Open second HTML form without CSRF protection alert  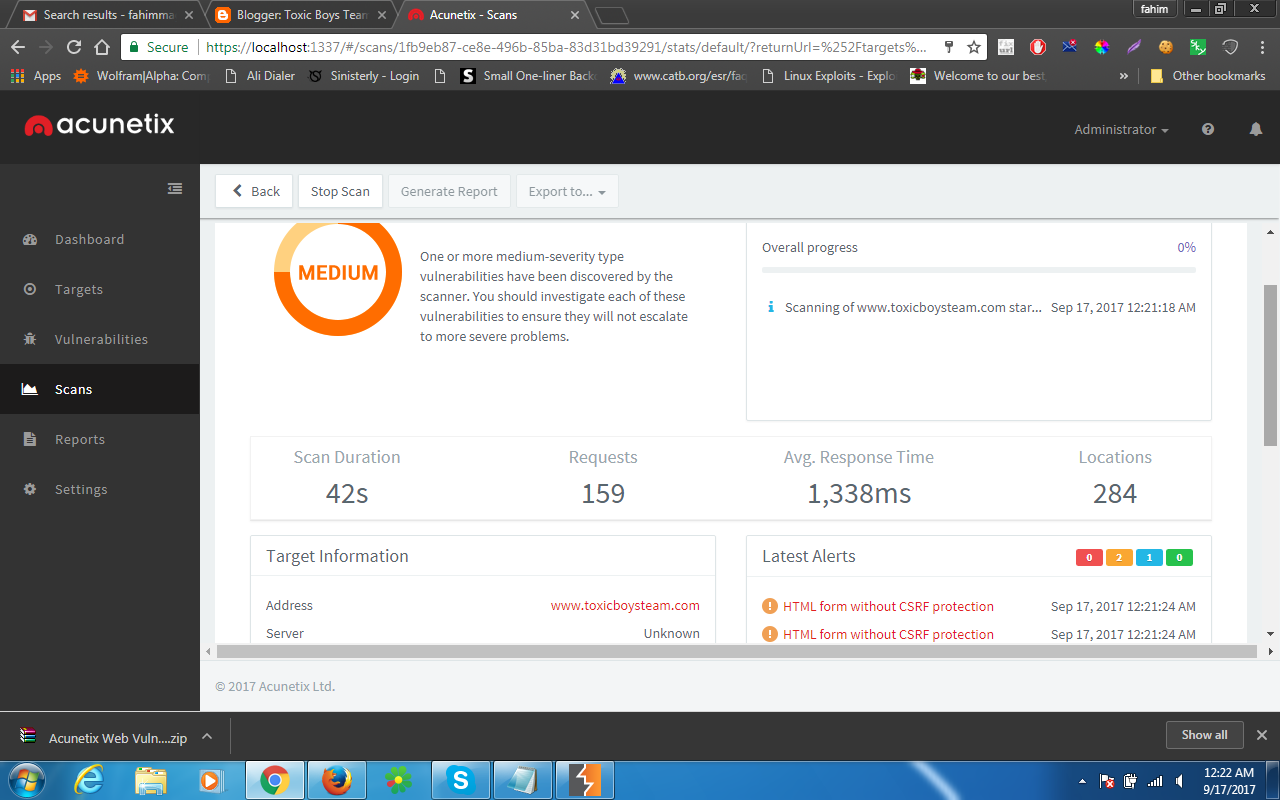coord(888,634)
